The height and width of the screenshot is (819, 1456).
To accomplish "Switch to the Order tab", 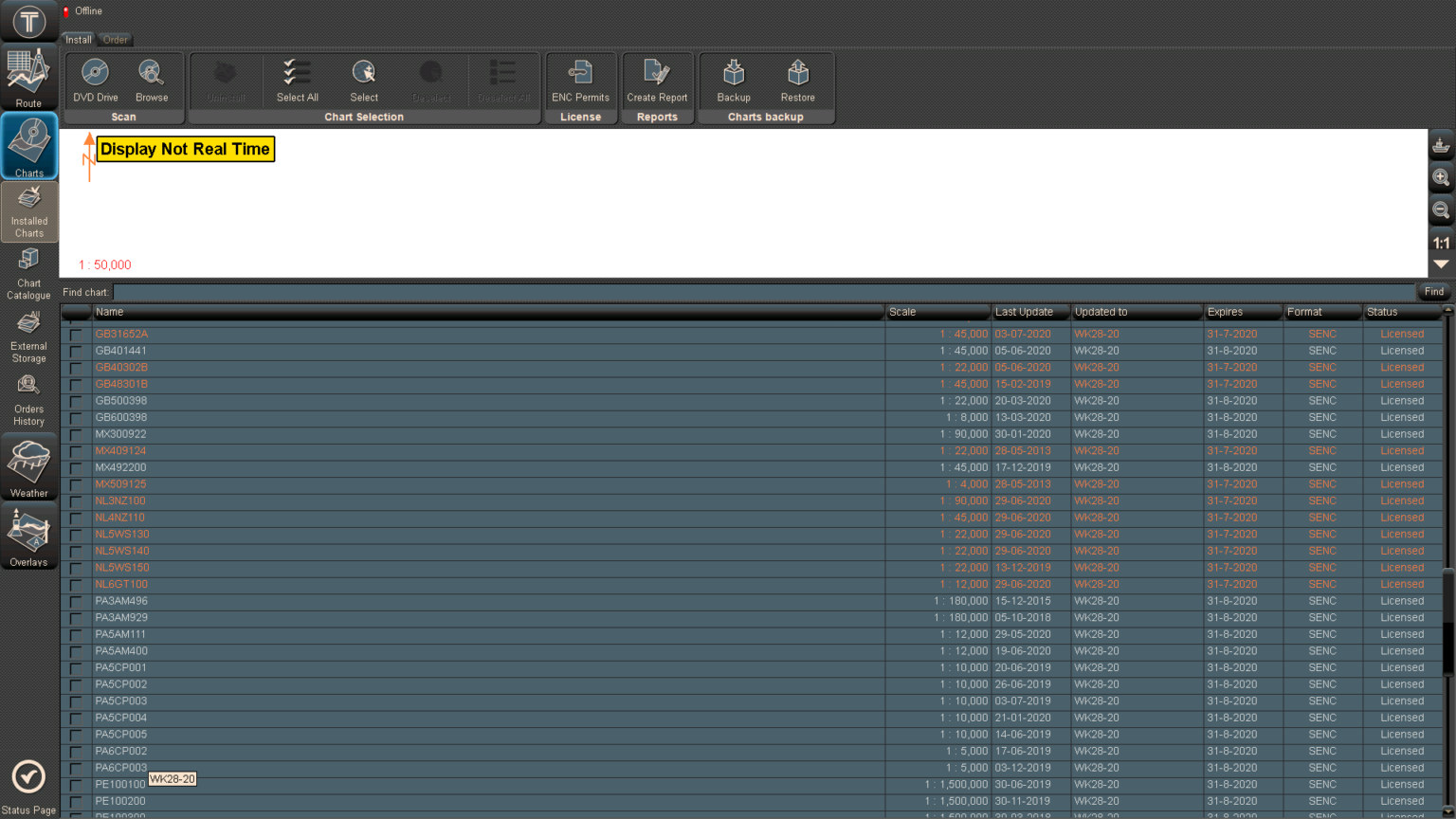I will pos(116,40).
